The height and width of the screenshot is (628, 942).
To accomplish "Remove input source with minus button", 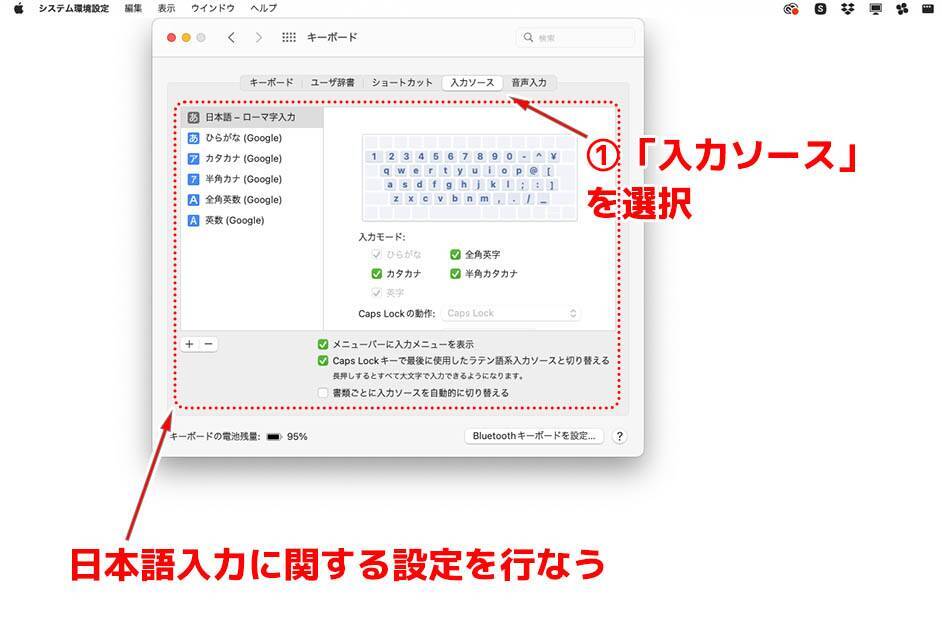I will [x=208, y=344].
